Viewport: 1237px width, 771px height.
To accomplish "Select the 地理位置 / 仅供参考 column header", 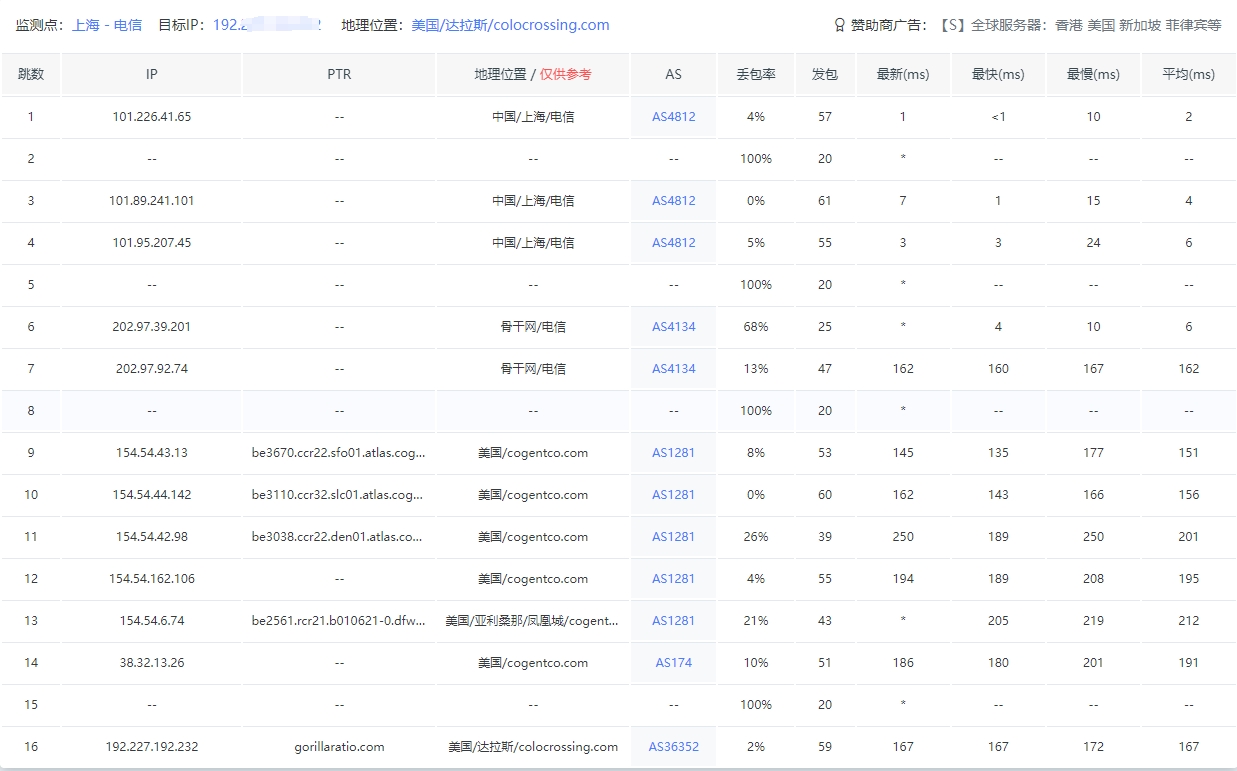I will click(x=533, y=75).
